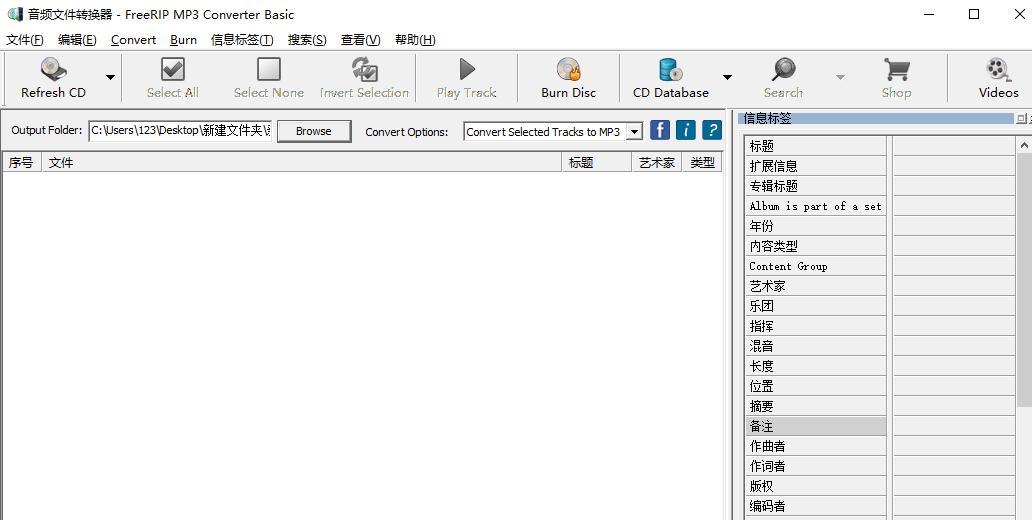Click the 艺术家 column header
This screenshot has height=520, width=1032.
coord(656,163)
